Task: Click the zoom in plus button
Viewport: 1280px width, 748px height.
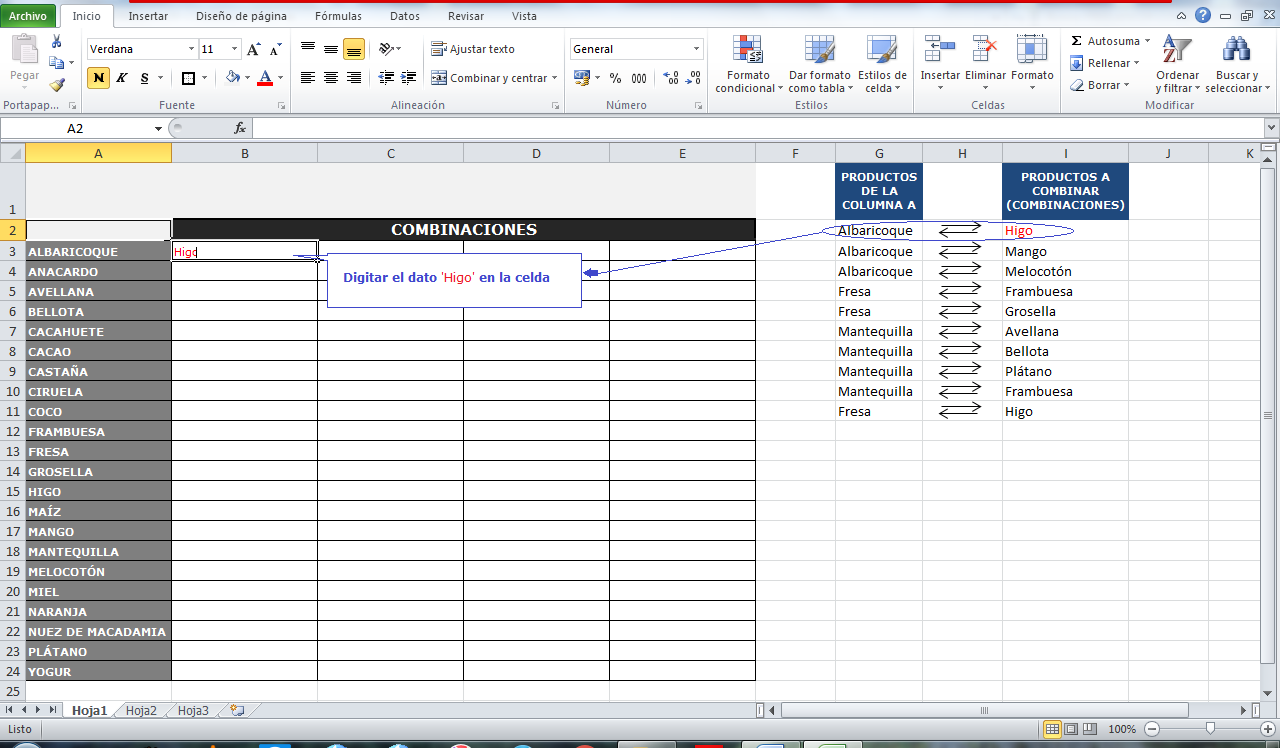Action: tap(1266, 729)
